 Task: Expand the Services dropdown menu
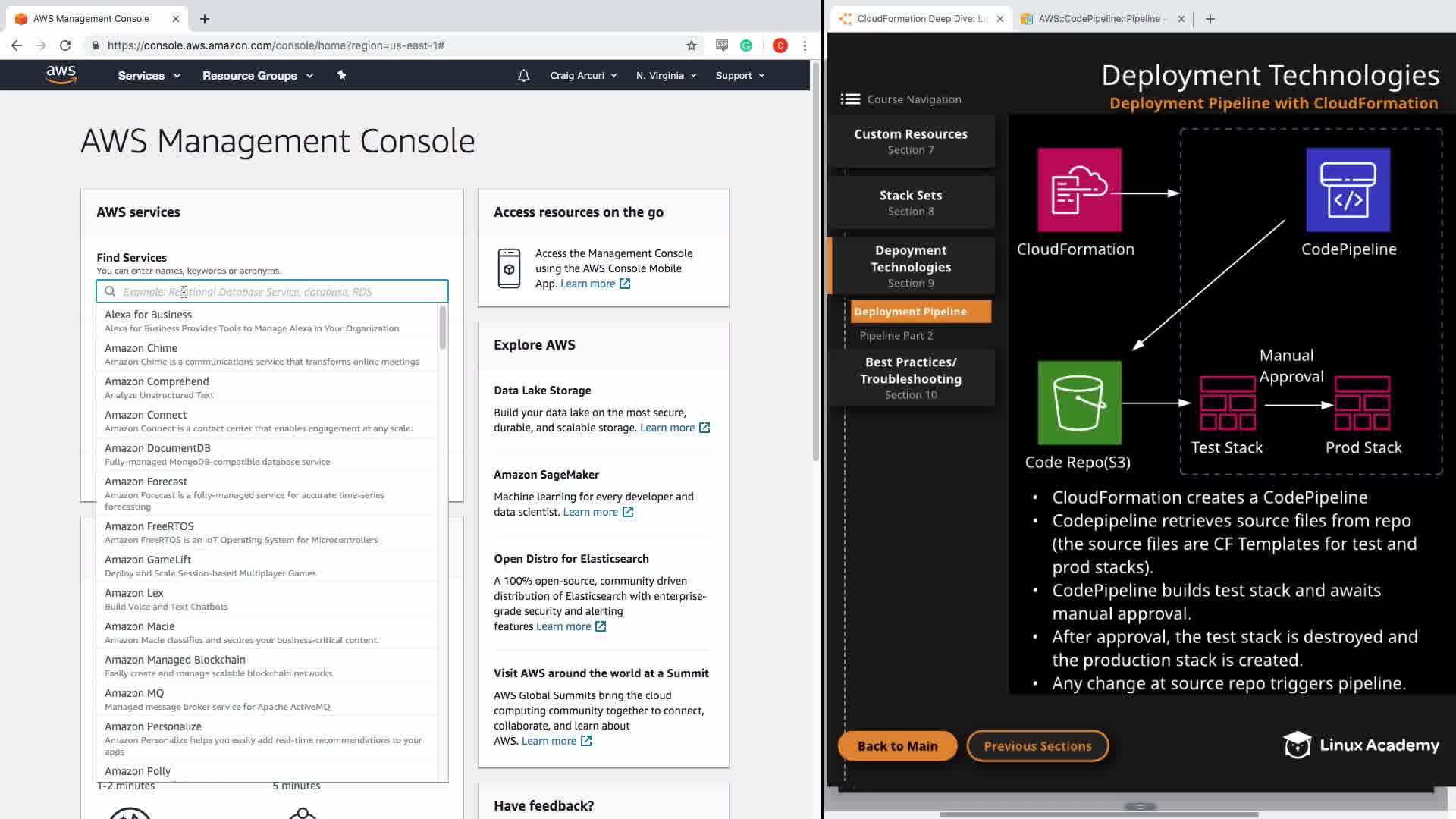149,75
